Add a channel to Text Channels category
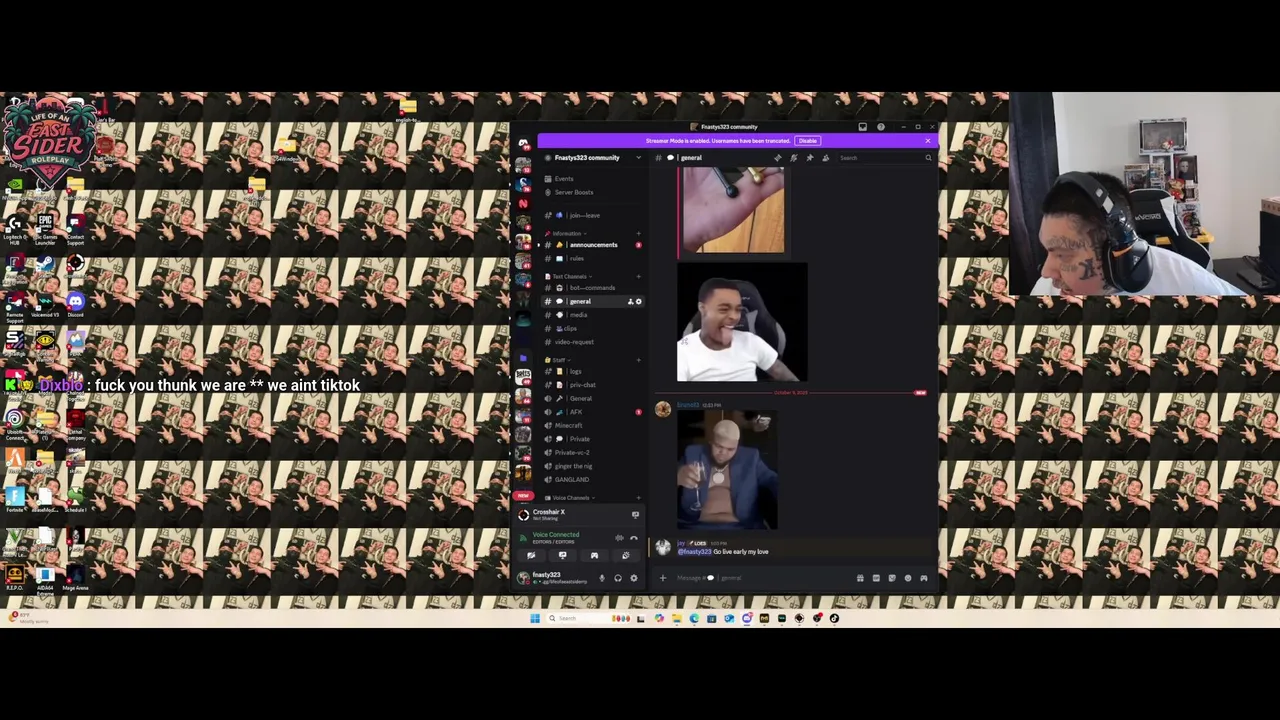1280x720 pixels. pyautogui.click(x=638, y=277)
